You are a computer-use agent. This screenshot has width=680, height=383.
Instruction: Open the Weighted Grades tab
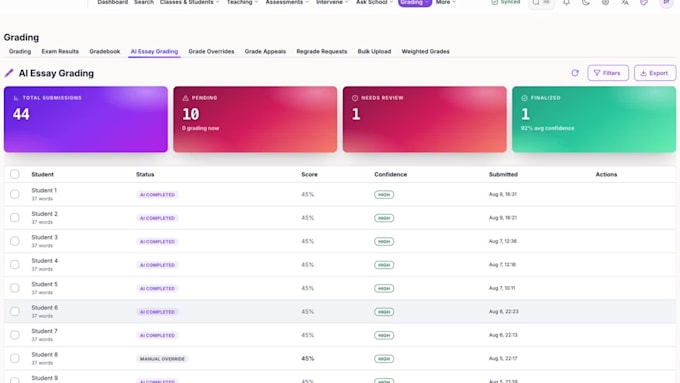tap(425, 51)
